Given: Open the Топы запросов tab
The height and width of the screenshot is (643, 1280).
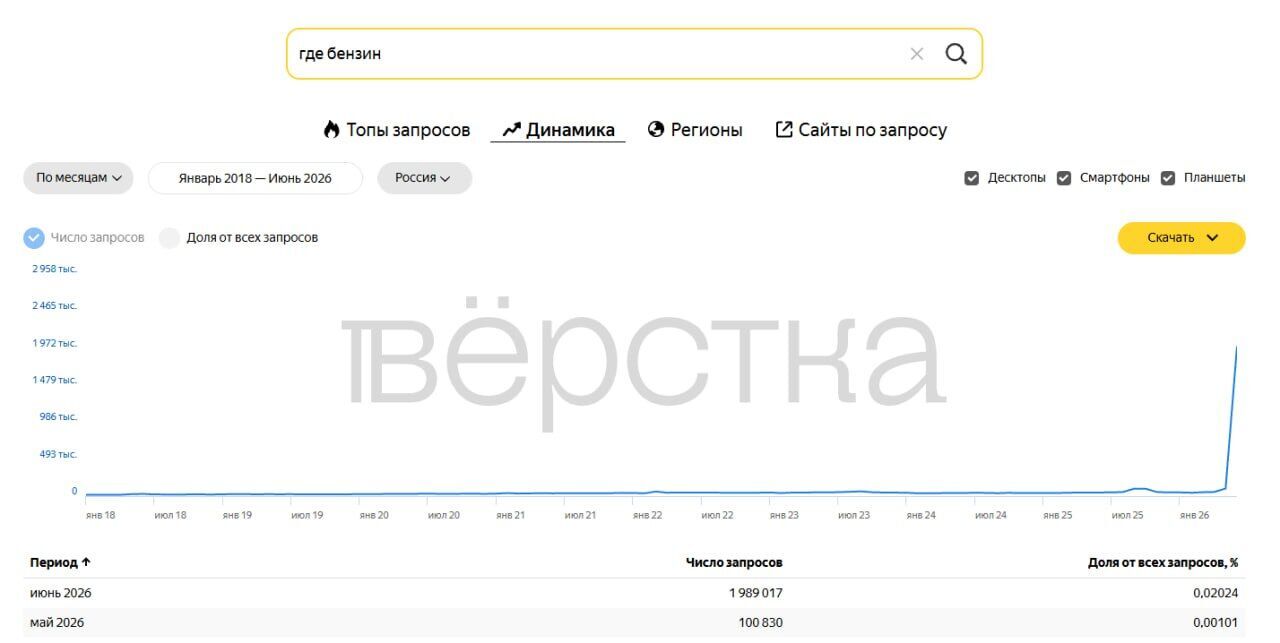Looking at the screenshot, I should [x=397, y=130].
